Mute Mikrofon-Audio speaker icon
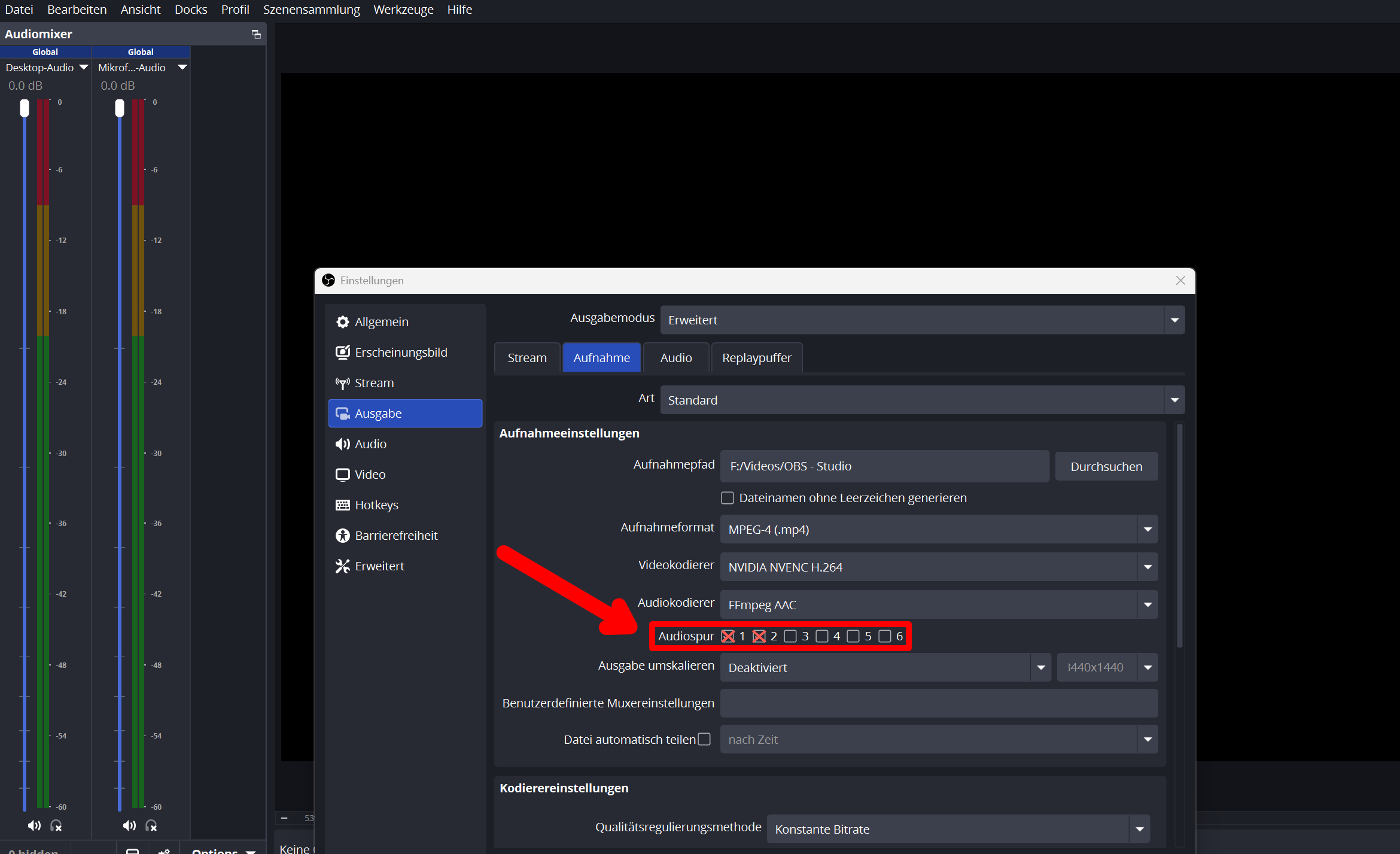 coord(129,826)
